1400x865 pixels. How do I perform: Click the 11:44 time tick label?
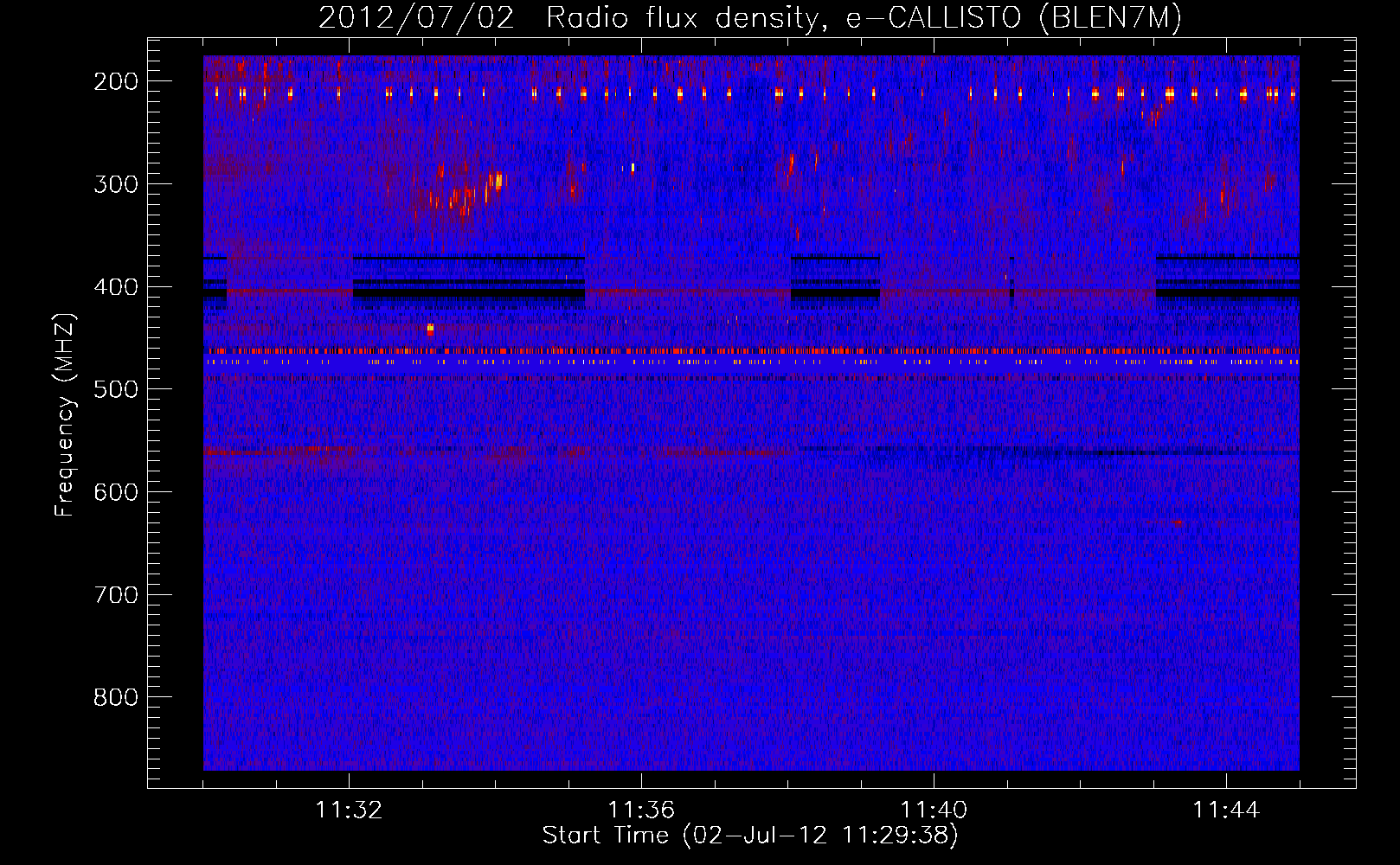point(1226,811)
